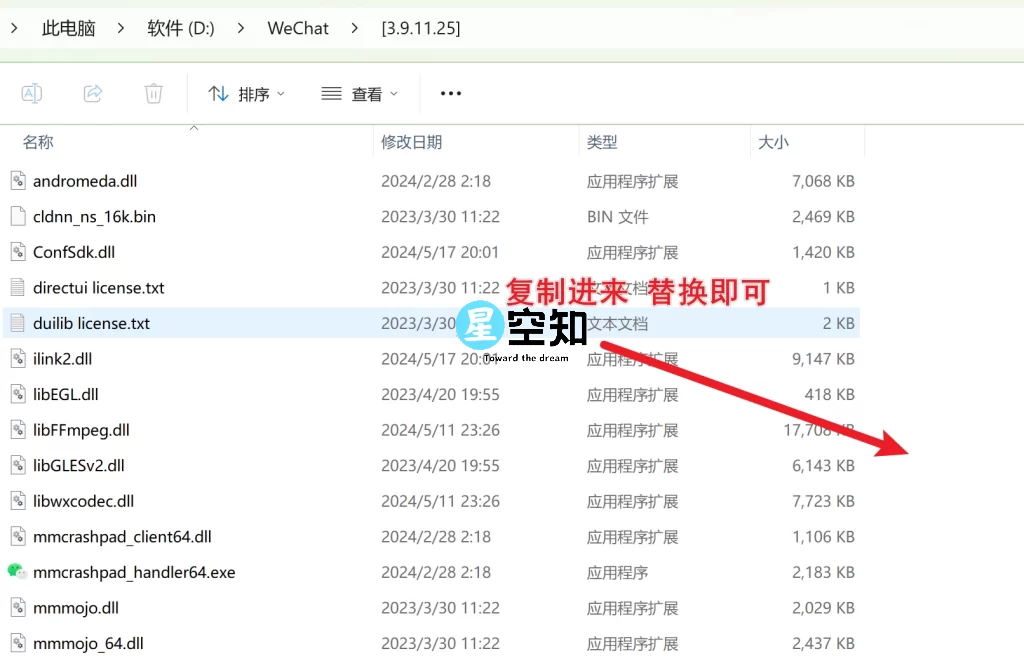The image size is (1024, 663).
Task: Select the ilink2.dll file
Action: (x=62, y=359)
